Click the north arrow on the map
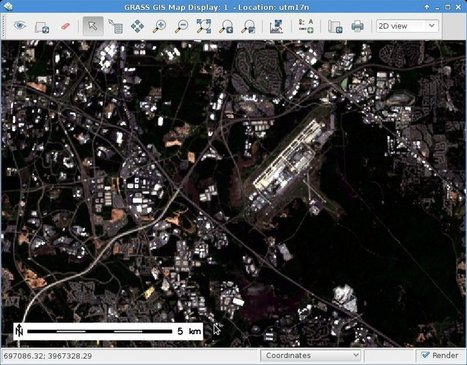The height and width of the screenshot is (365, 467). click(x=19, y=331)
